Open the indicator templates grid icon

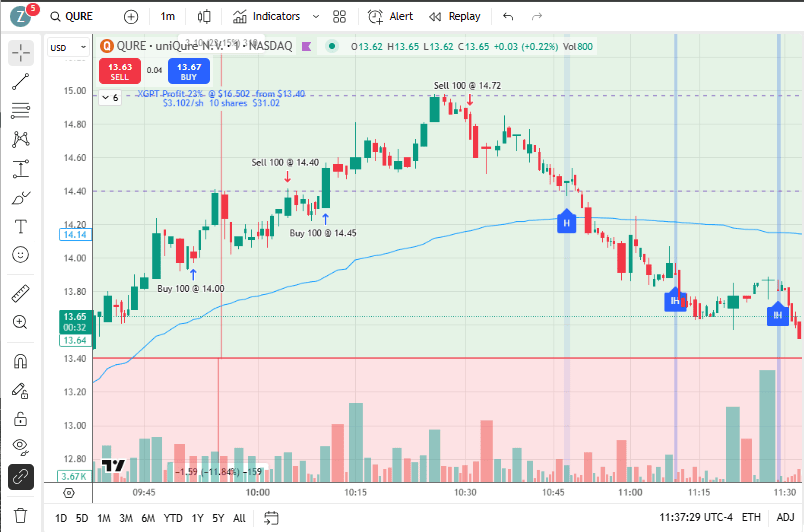(x=339, y=17)
